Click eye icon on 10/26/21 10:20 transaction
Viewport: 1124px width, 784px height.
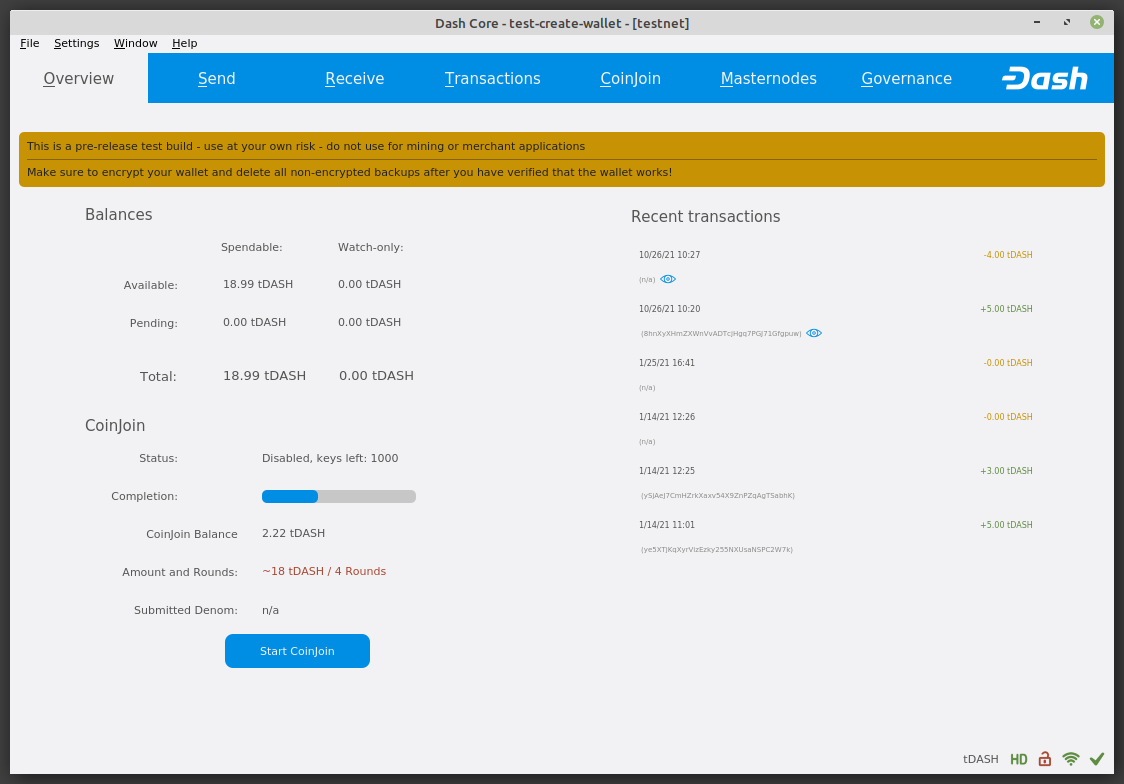[x=814, y=333]
